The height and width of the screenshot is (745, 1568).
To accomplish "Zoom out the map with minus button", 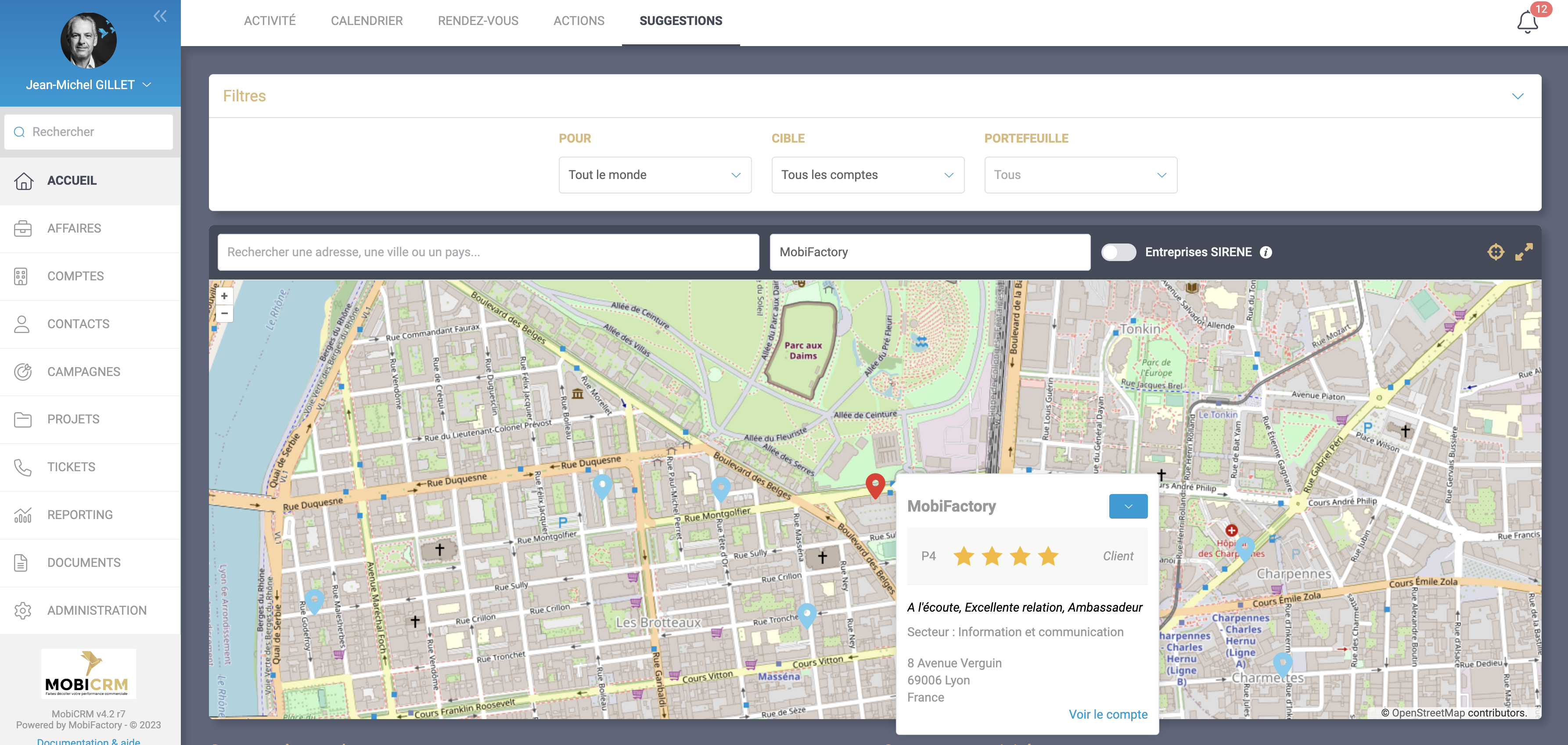I will [224, 313].
